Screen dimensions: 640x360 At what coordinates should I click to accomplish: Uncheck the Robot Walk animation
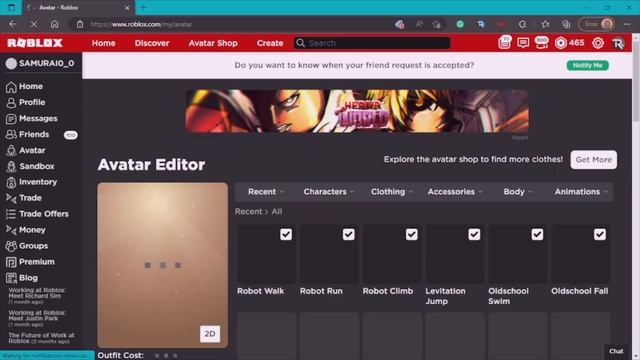pos(286,234)
